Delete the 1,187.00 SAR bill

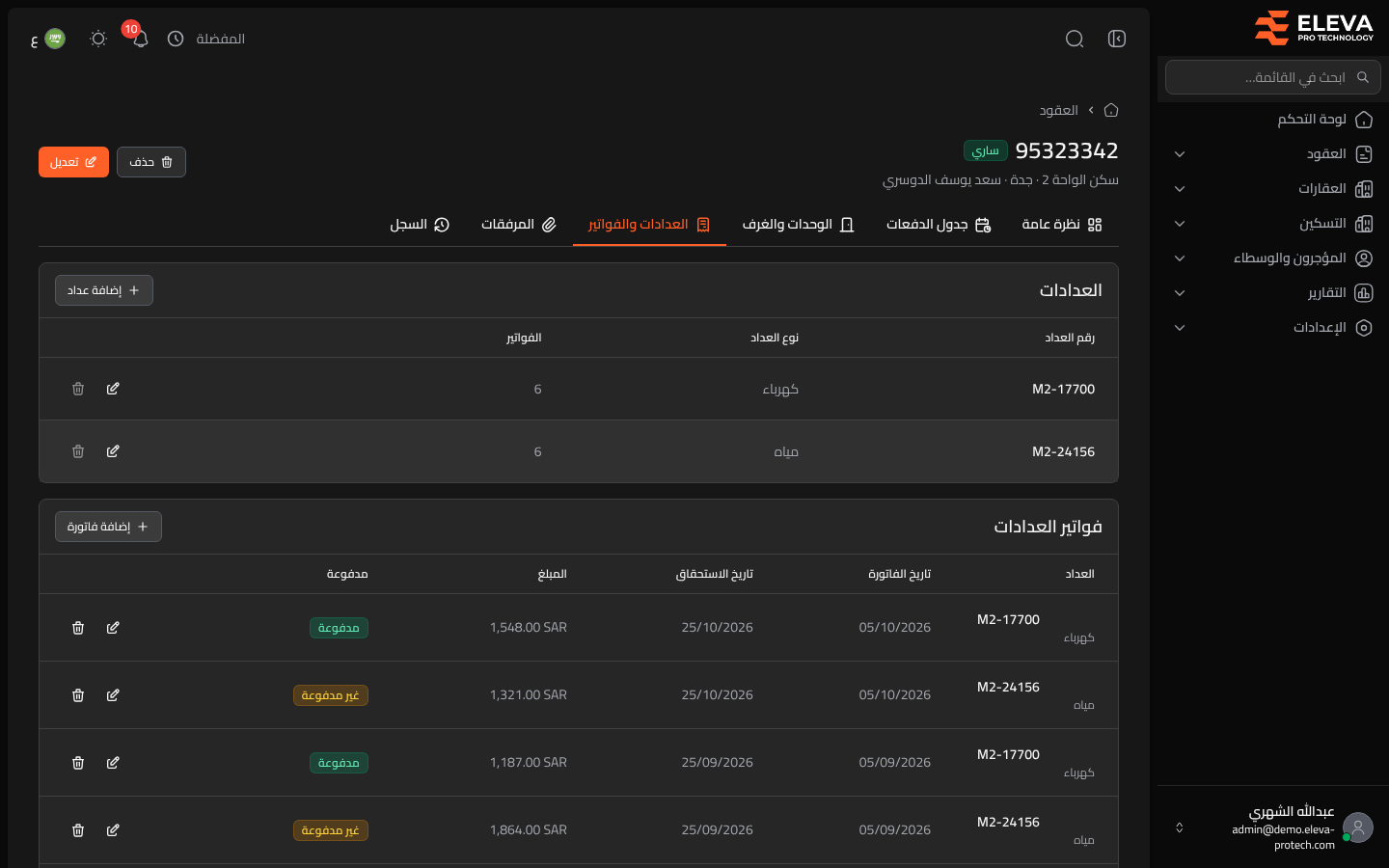pos(78,763)
